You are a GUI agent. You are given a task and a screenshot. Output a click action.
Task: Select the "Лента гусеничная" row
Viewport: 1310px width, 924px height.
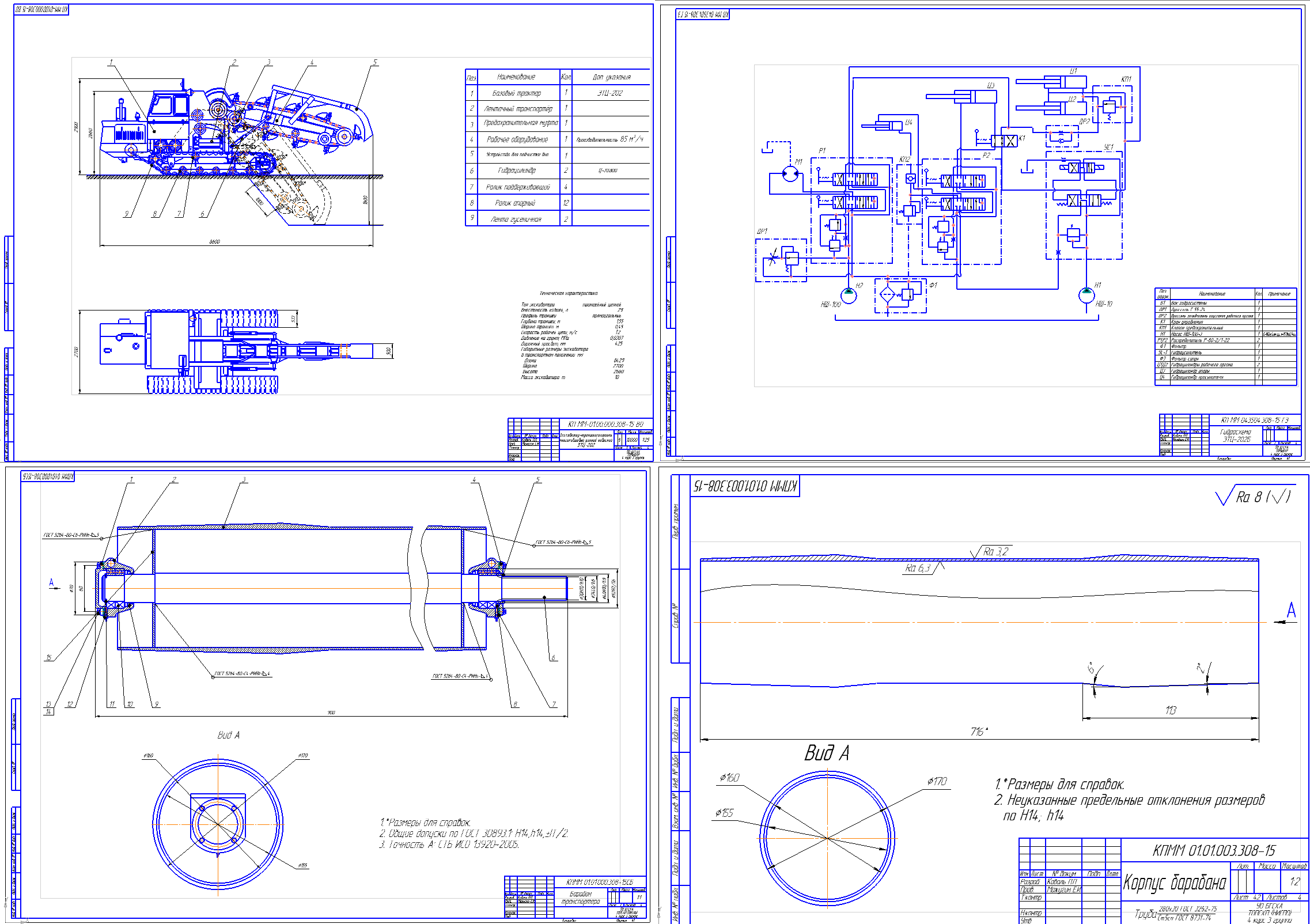pos(558,219)
